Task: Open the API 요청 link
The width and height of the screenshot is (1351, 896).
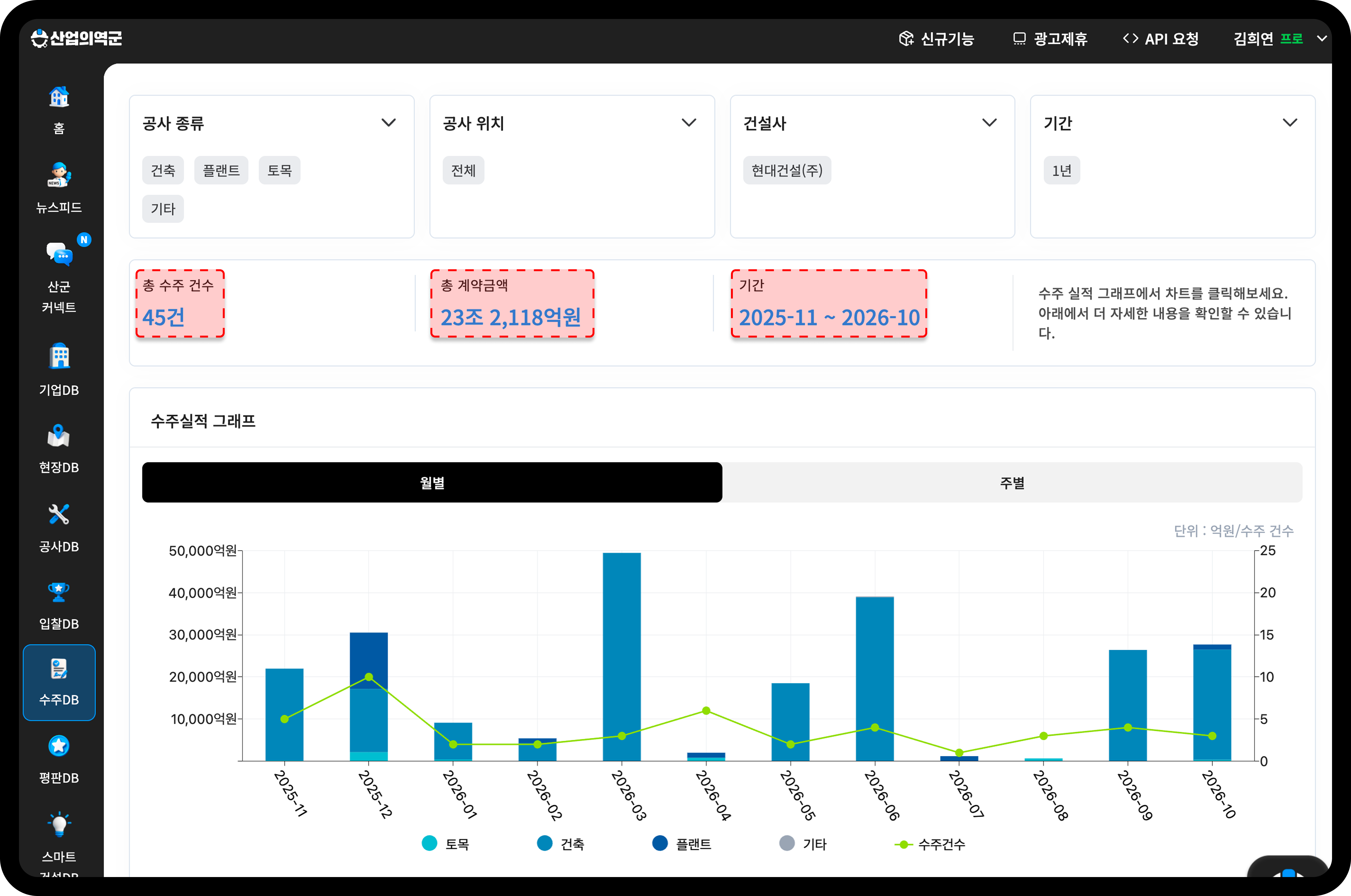Action: tap(1161, 38)
